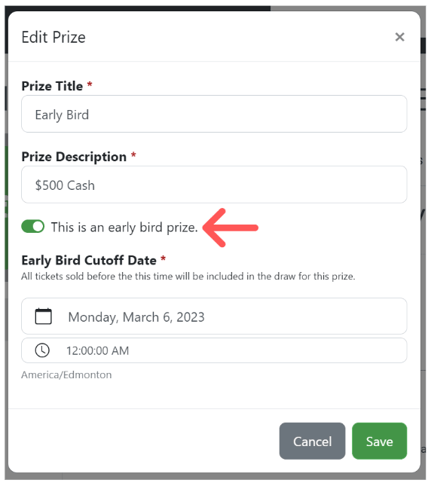
Task: Click the Prize Description label
Action: 74,157
